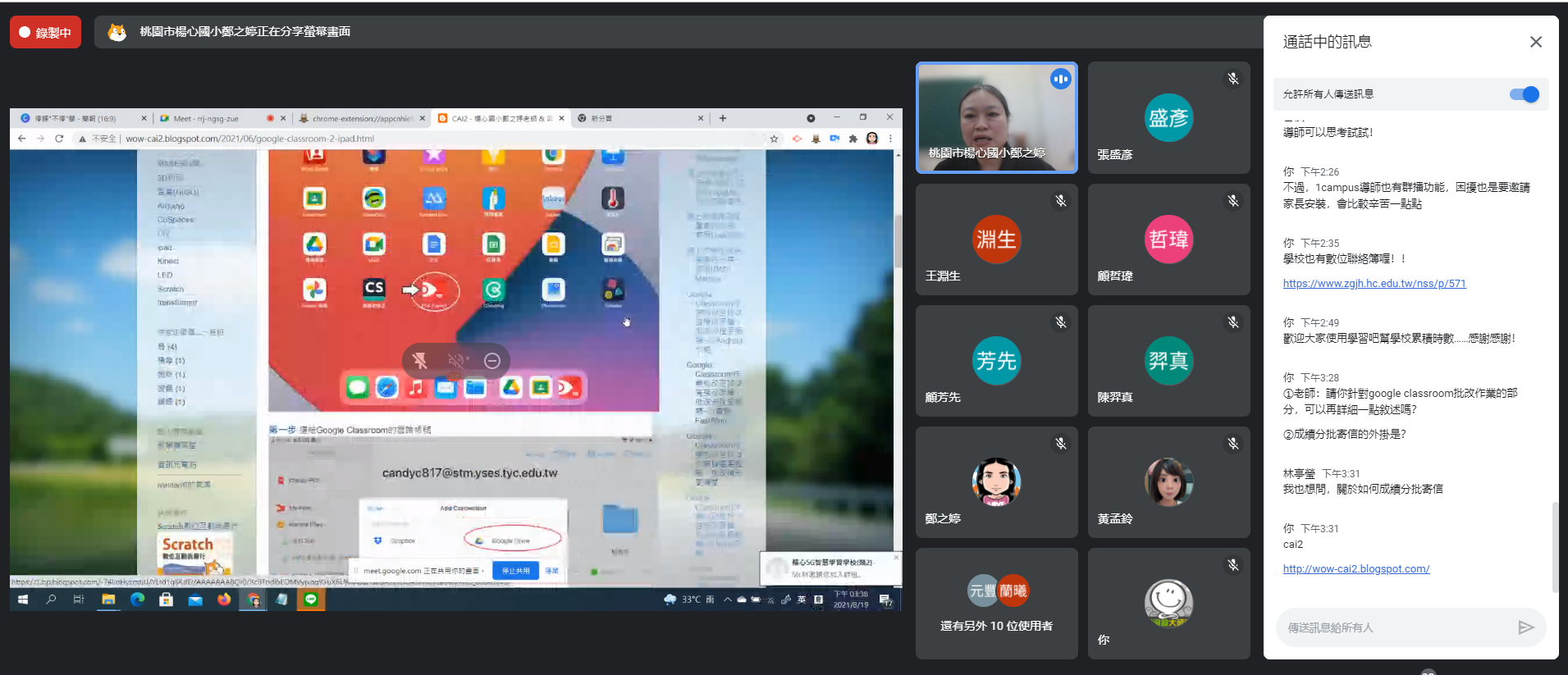This screenshot has height=675, width=1568.
Task: Click the remove (minus circle) icon on the presentation
Action: pos(492,361)
